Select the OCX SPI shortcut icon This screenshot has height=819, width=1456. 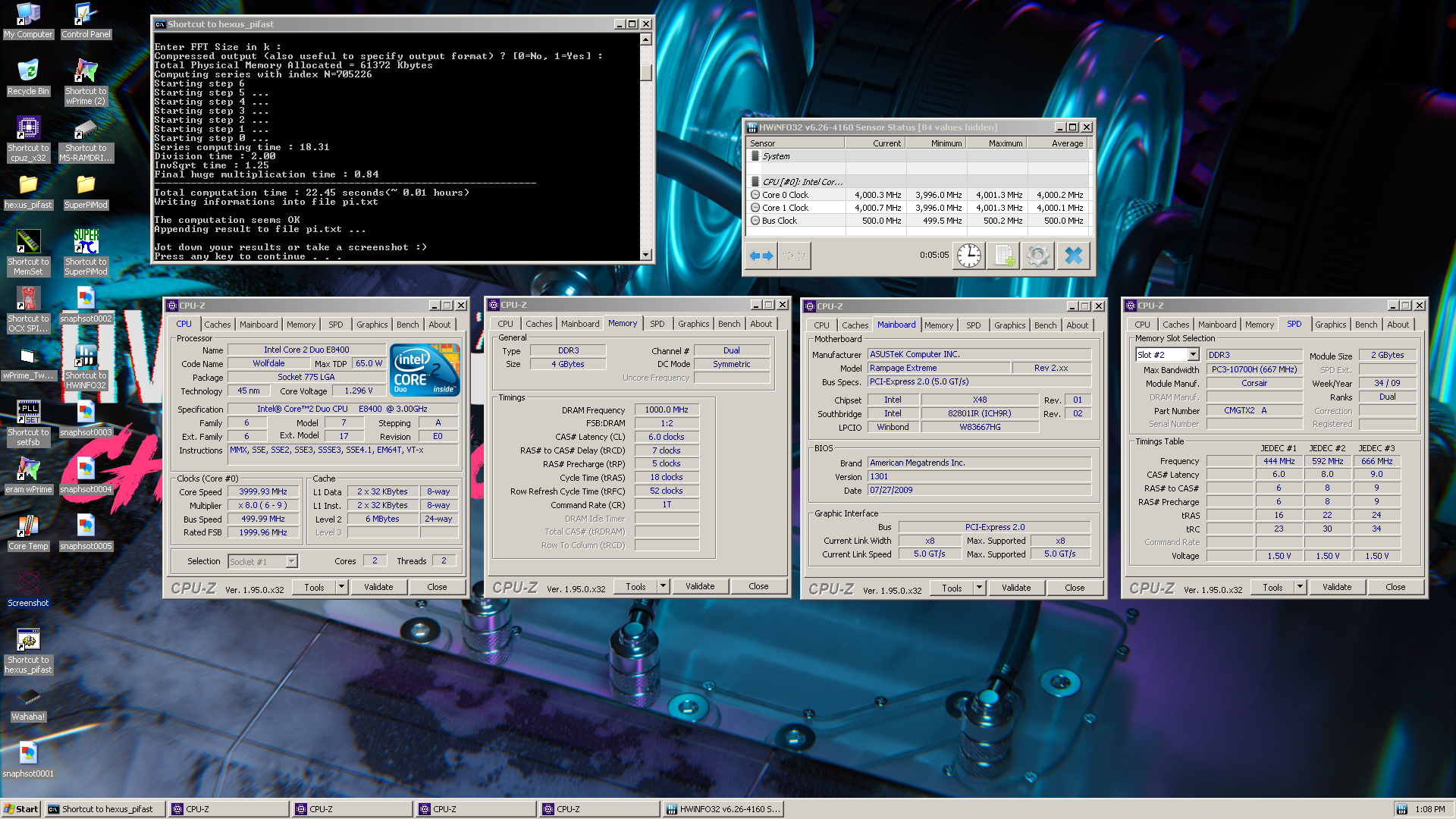click(28, 309)
